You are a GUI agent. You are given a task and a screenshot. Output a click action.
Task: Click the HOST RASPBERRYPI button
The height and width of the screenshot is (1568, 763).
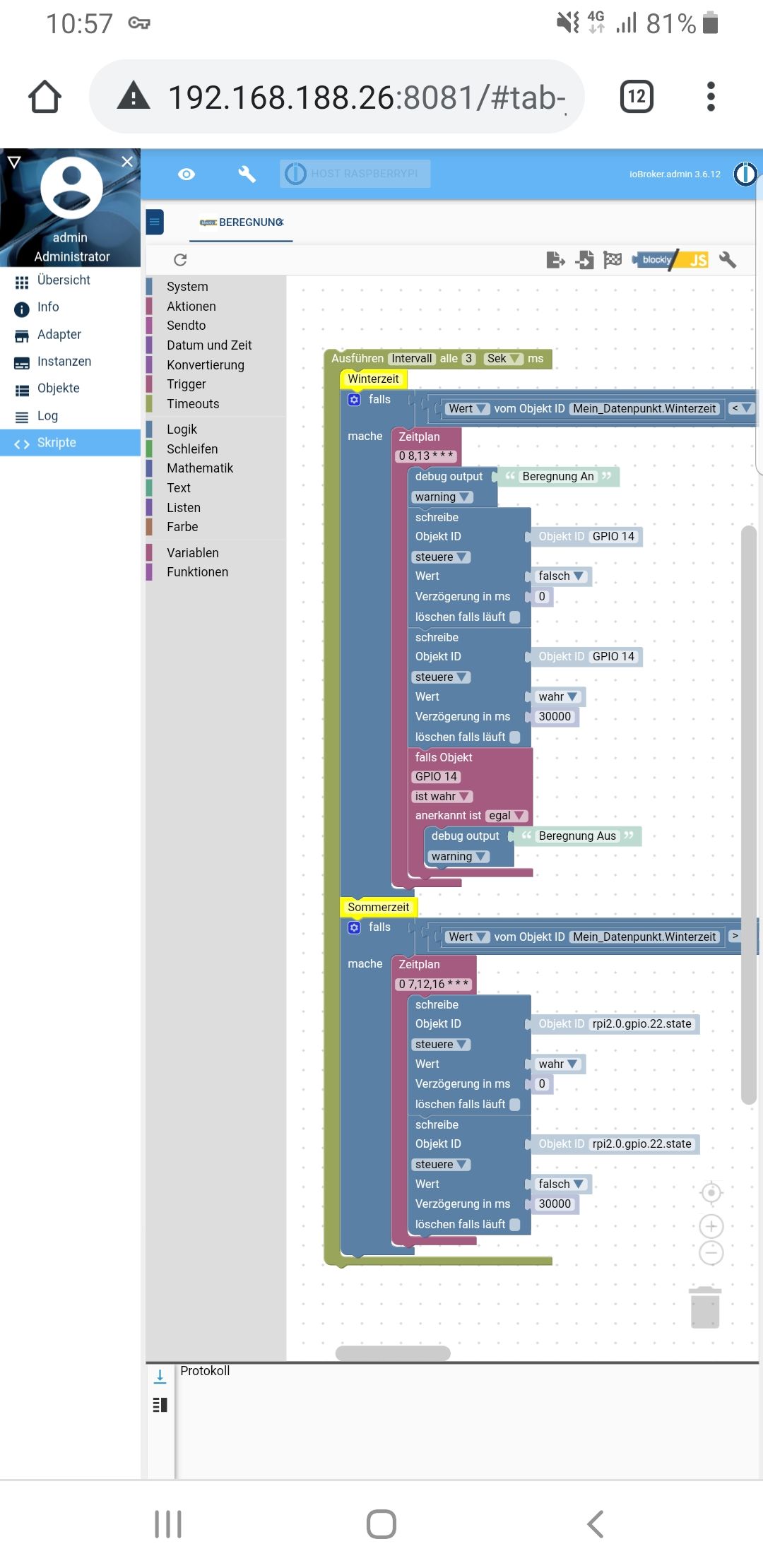355,174
